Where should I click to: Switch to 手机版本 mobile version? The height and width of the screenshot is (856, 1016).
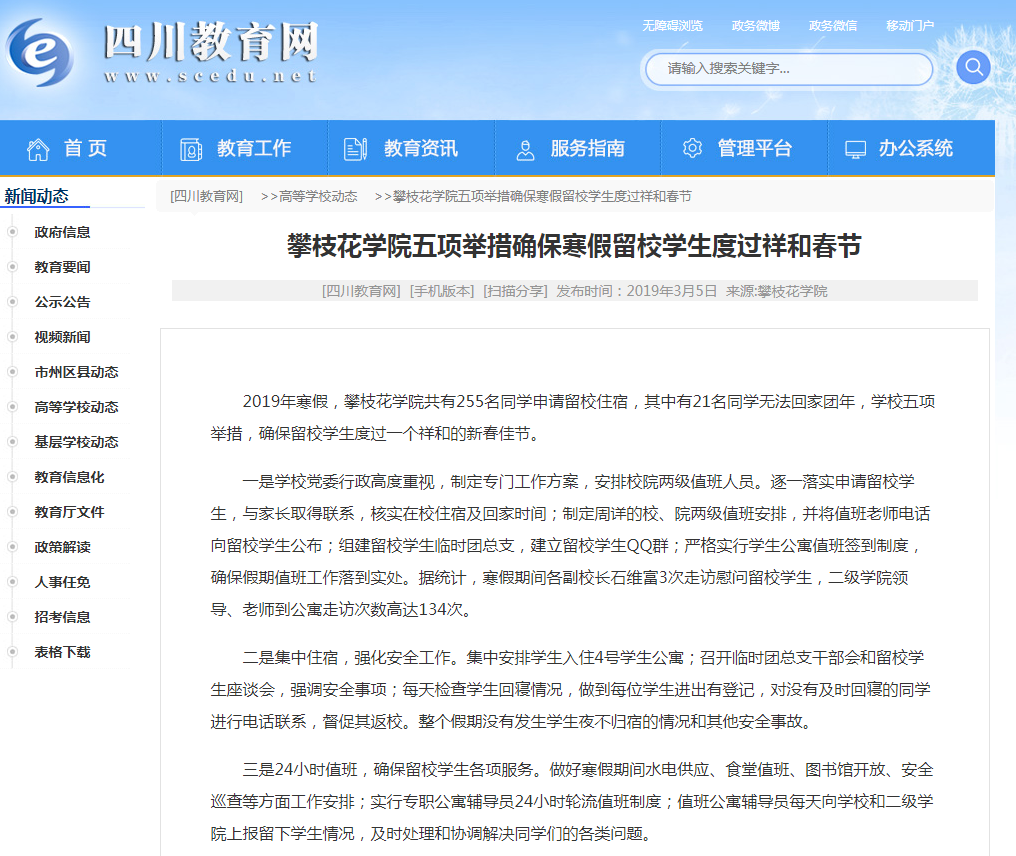pyautogui.click(x=442, y=291)
